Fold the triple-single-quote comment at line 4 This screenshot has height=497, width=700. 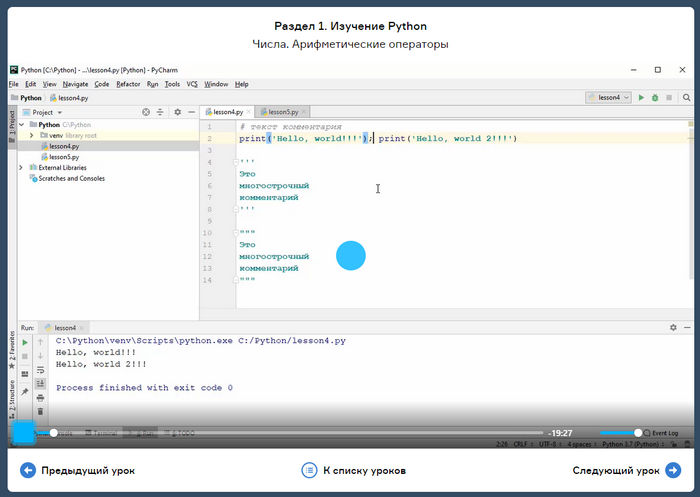[236, 162]
